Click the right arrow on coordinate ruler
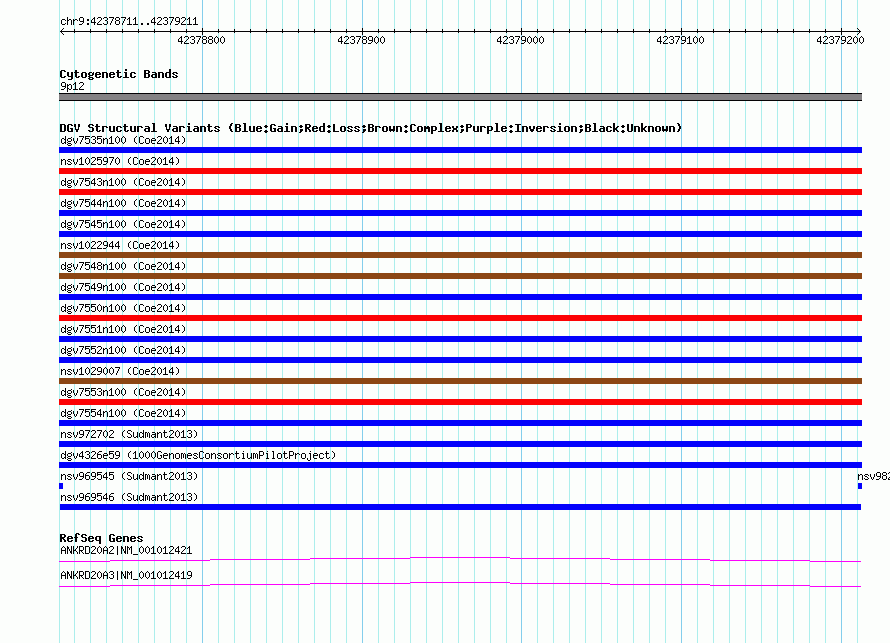Screen dimensions: 890x643 858,31
